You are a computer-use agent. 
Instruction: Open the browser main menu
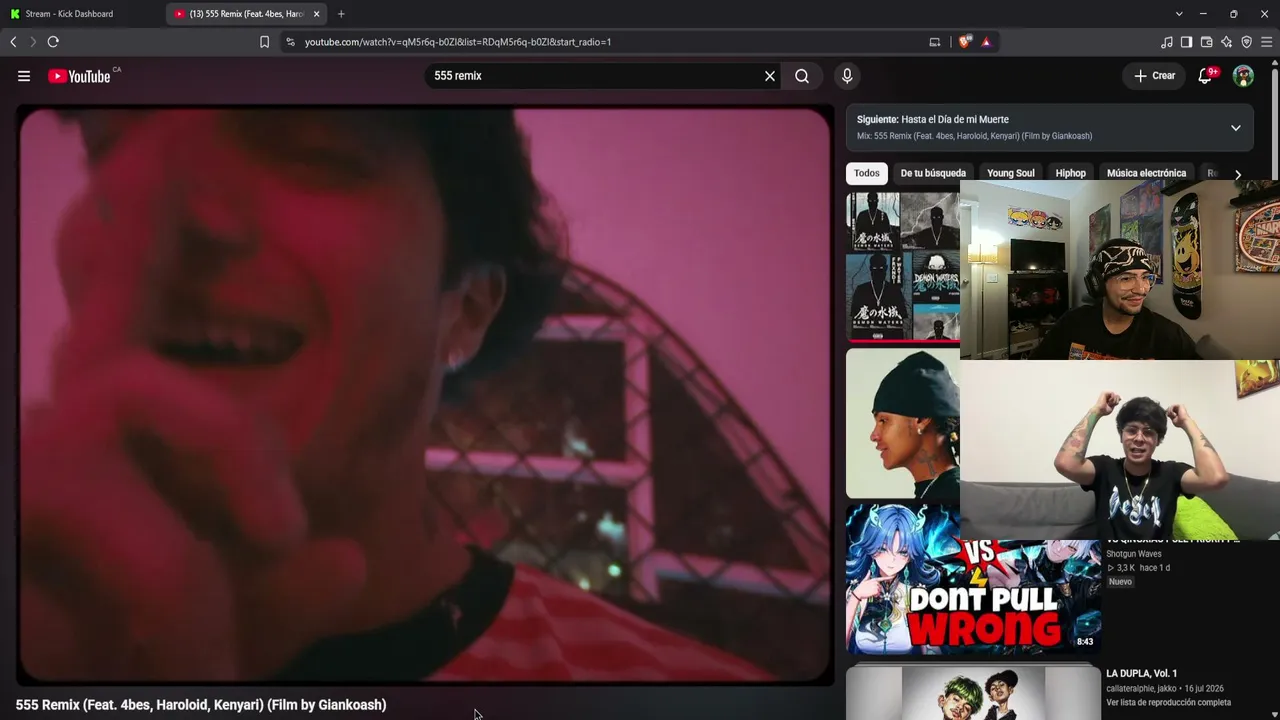1267,42
